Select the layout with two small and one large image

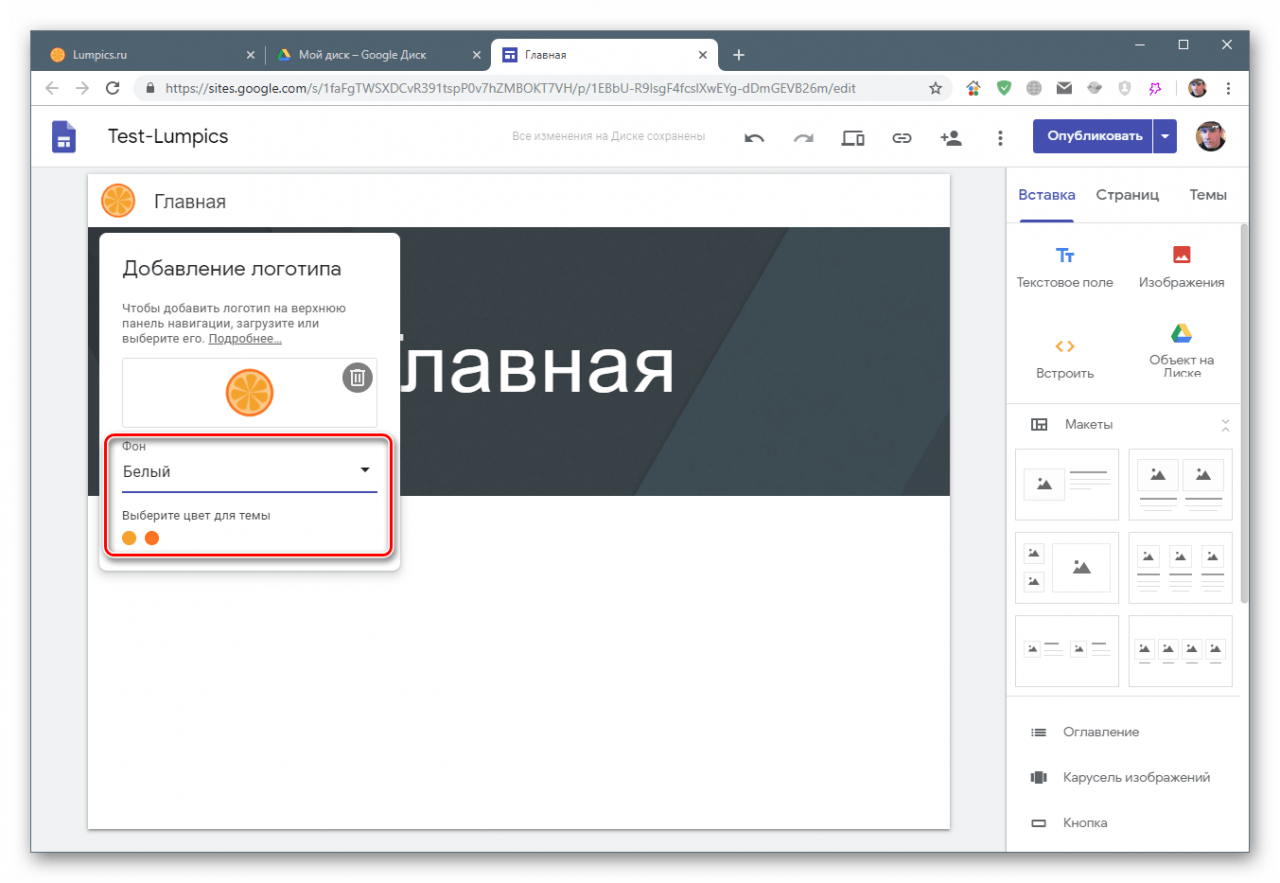(x=1067, y=568)
